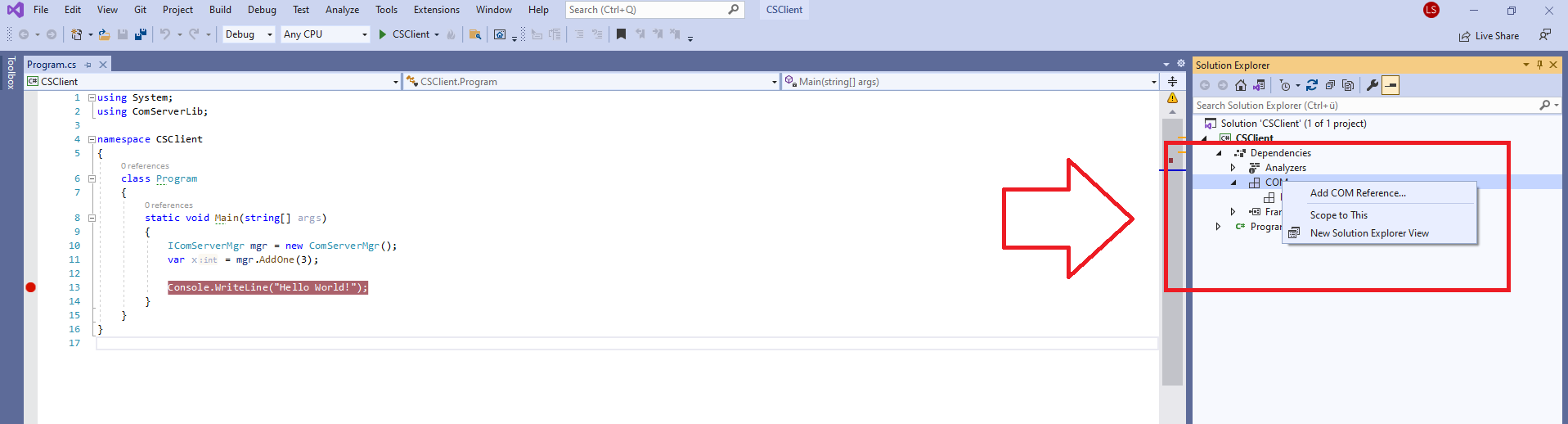The height and width of the screenshot is (424, 1568).
Task: Click the Next Bookmark toolbar icon
Action: [658, 34]
